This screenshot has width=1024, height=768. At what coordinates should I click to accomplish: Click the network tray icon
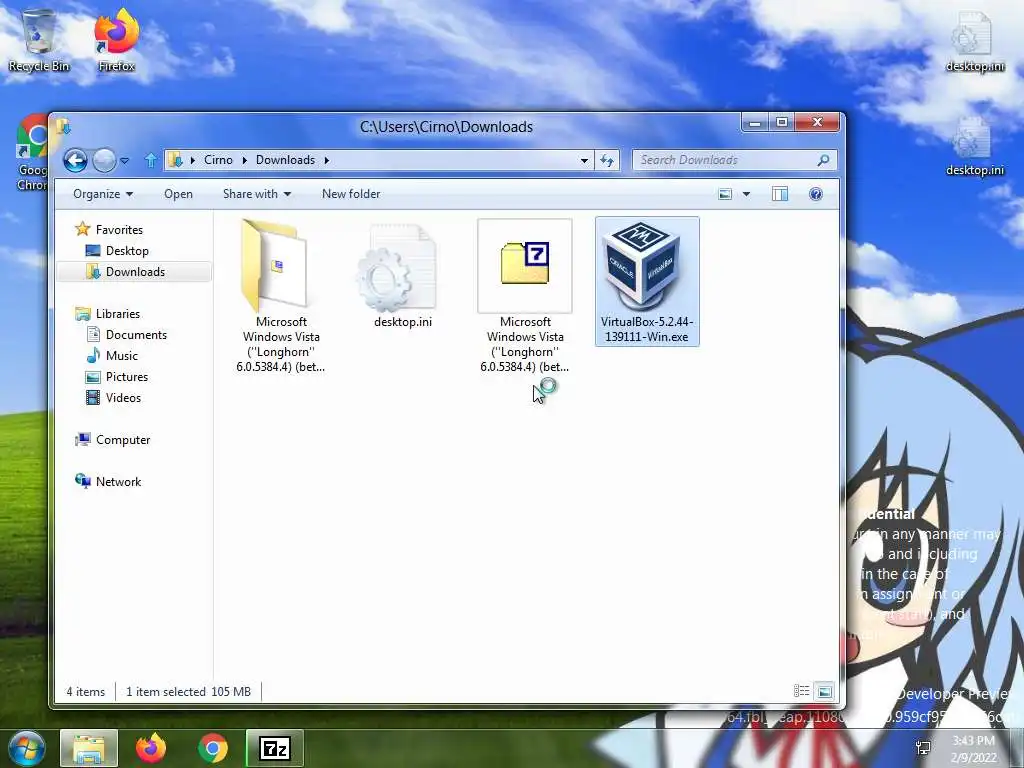[x=923, y=748]
